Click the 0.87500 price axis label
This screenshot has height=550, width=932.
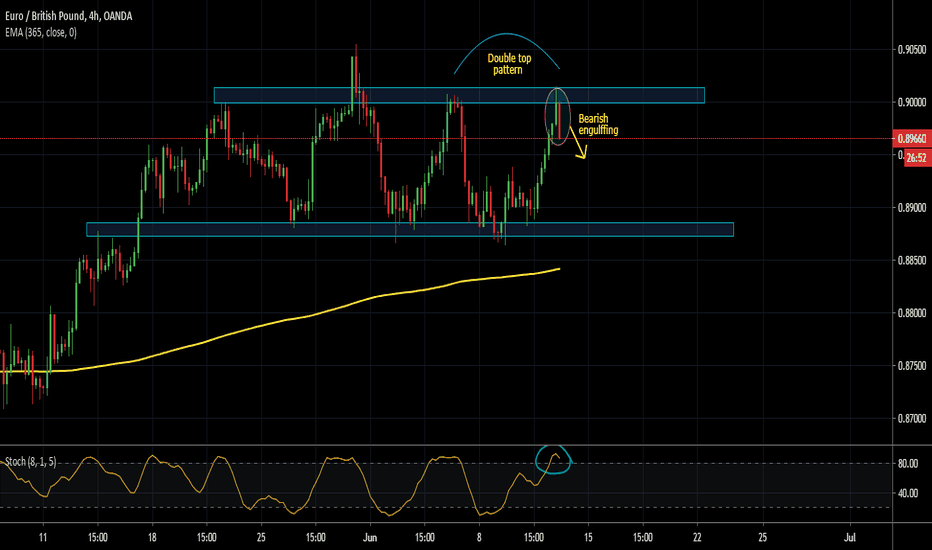(912, 366)
